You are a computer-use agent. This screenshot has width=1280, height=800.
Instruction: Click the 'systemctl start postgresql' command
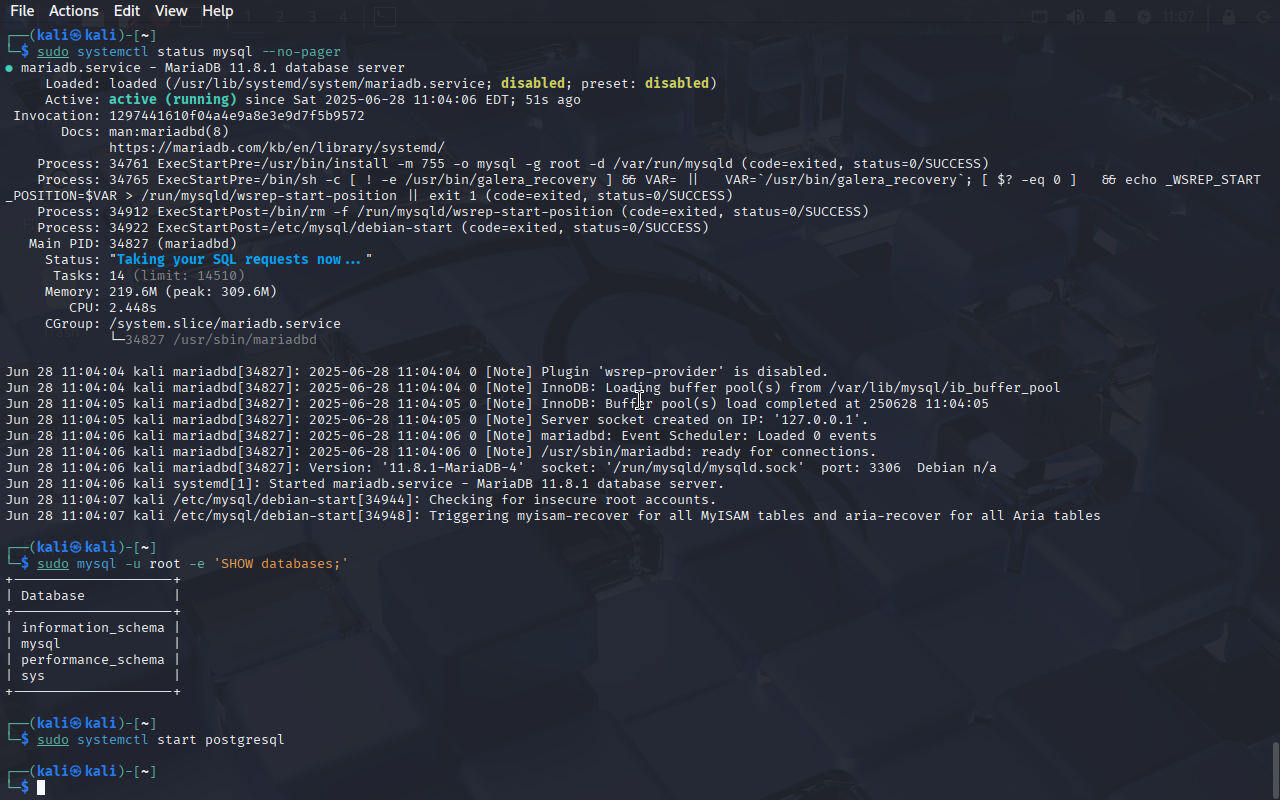point(161,740)
